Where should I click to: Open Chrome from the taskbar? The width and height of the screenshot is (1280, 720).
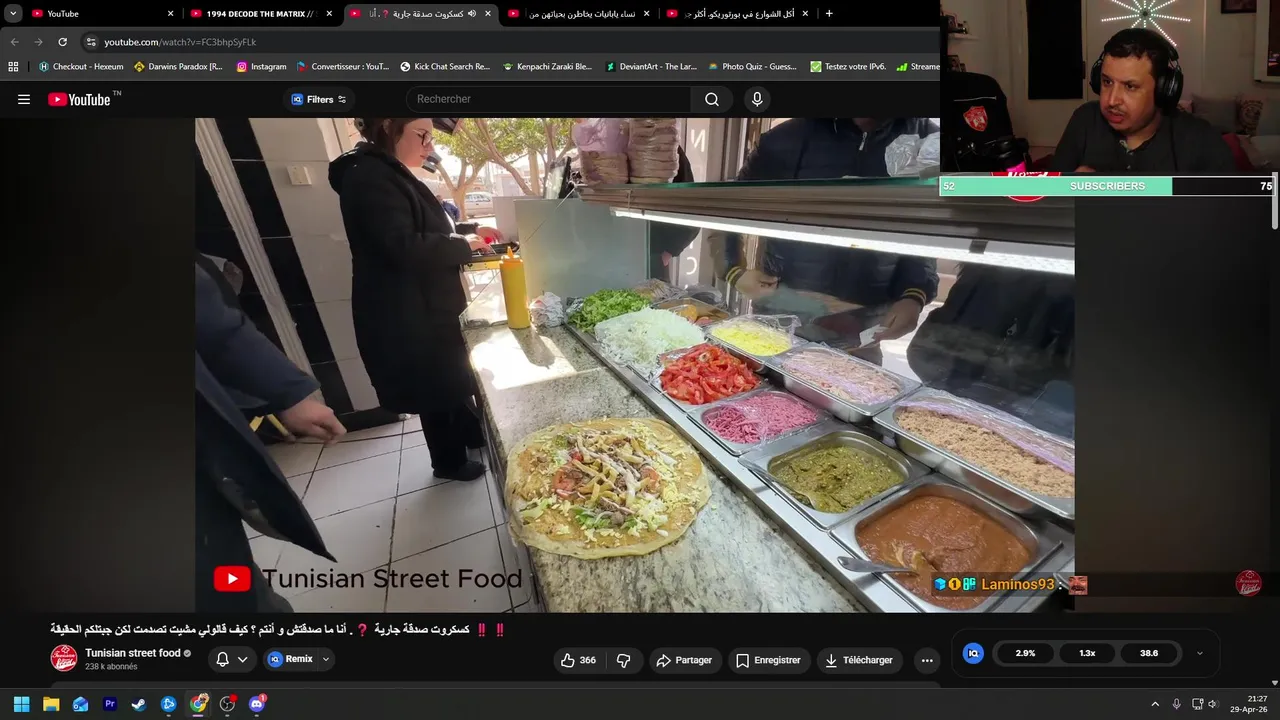[x=198, y=704]
